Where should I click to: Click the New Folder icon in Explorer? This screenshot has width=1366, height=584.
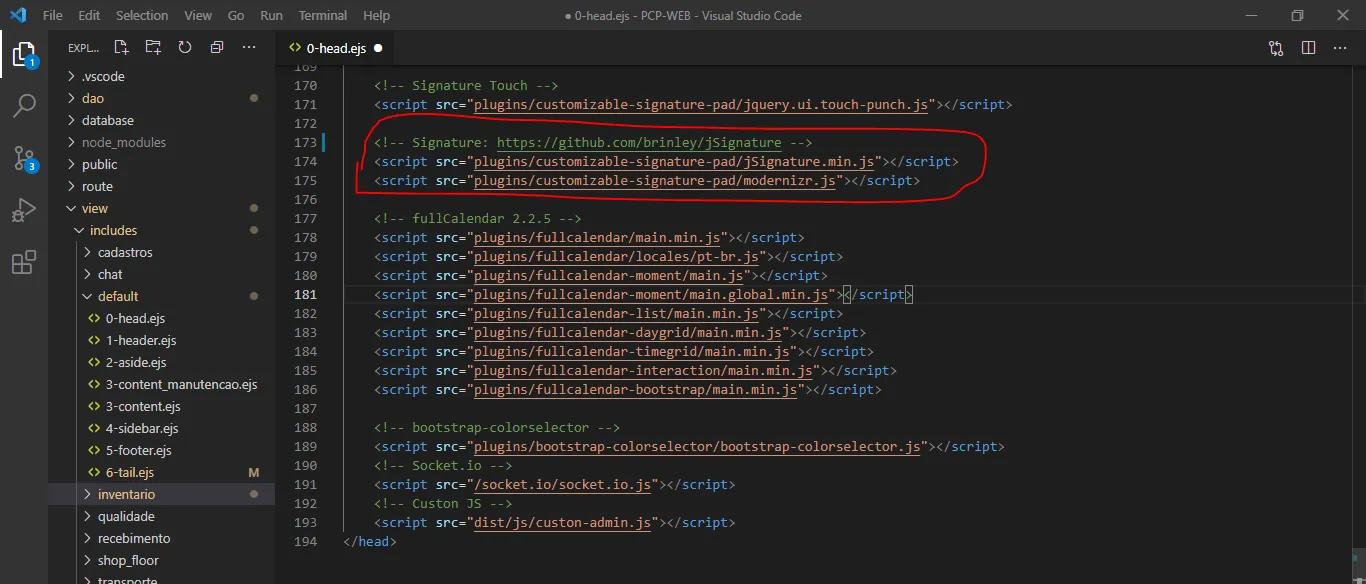tap(153, 47)
